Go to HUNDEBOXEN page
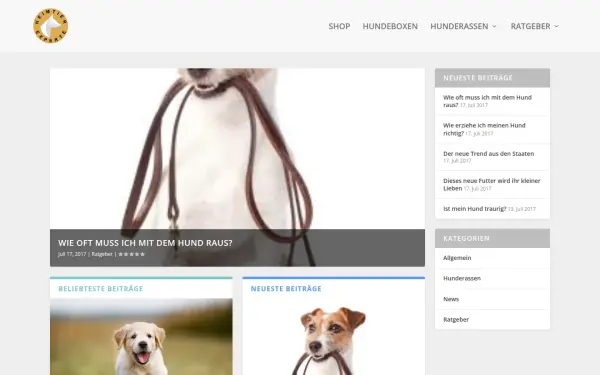The height and width of the screenshot is (375, 600). click(390, 26)
